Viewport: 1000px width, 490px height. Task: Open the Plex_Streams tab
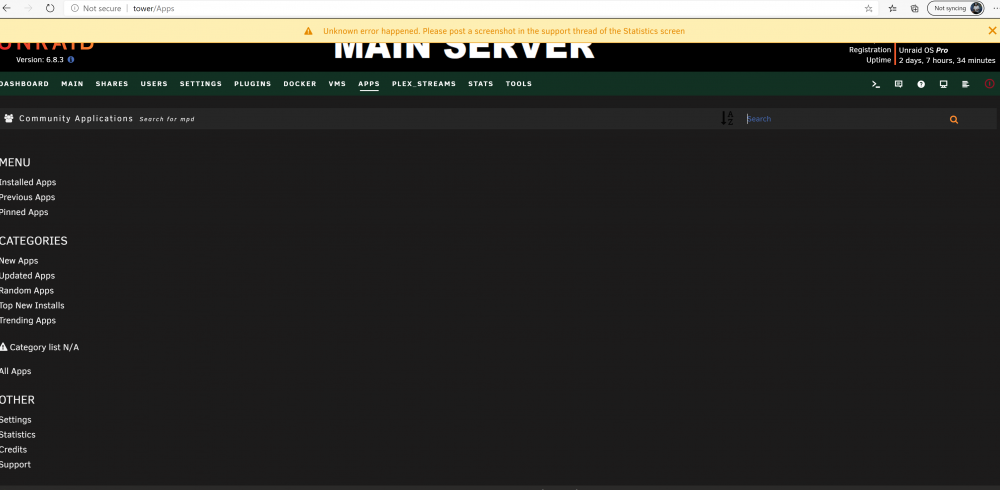click(x=423, y=84)
